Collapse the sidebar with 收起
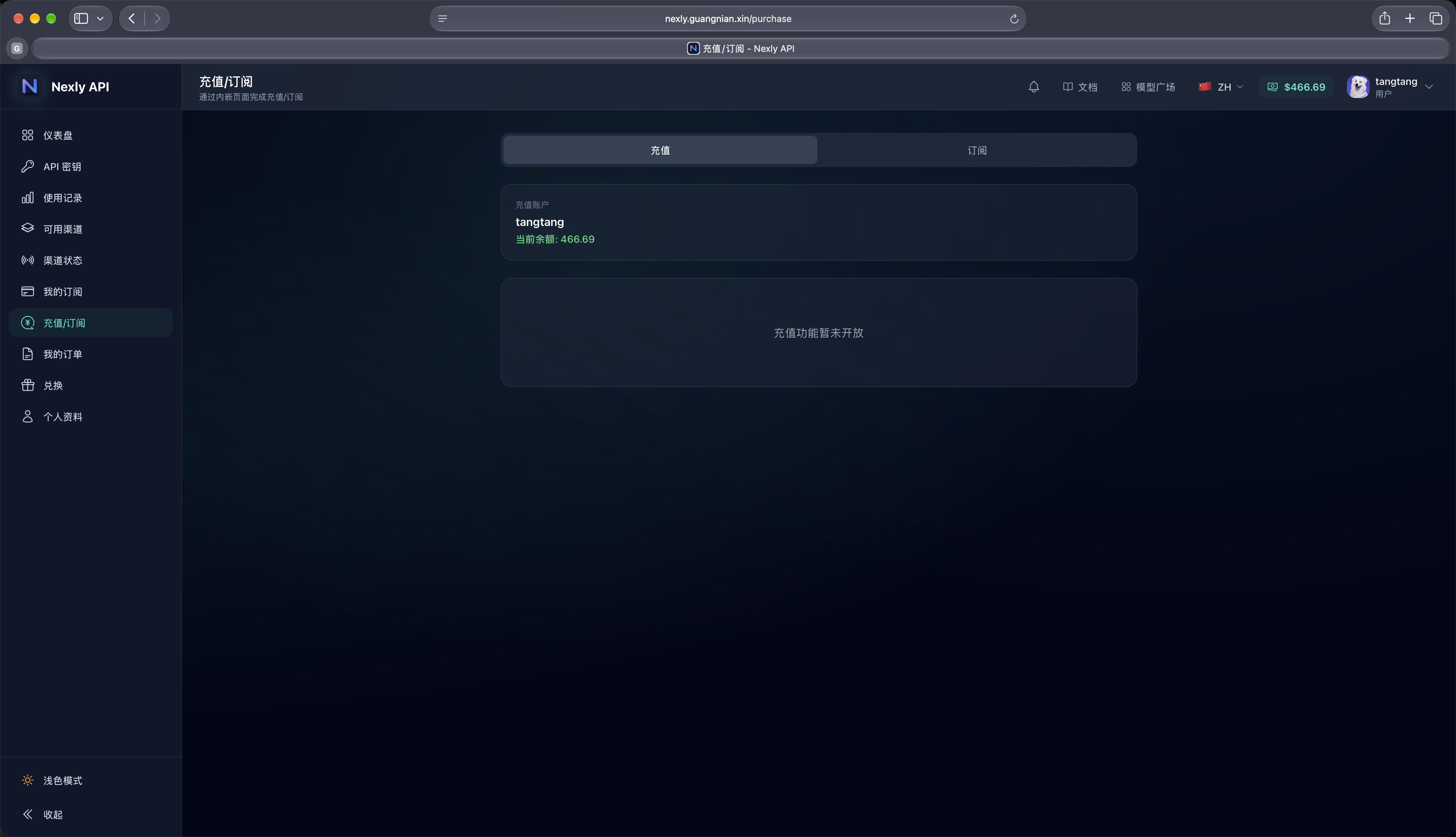 91,814
